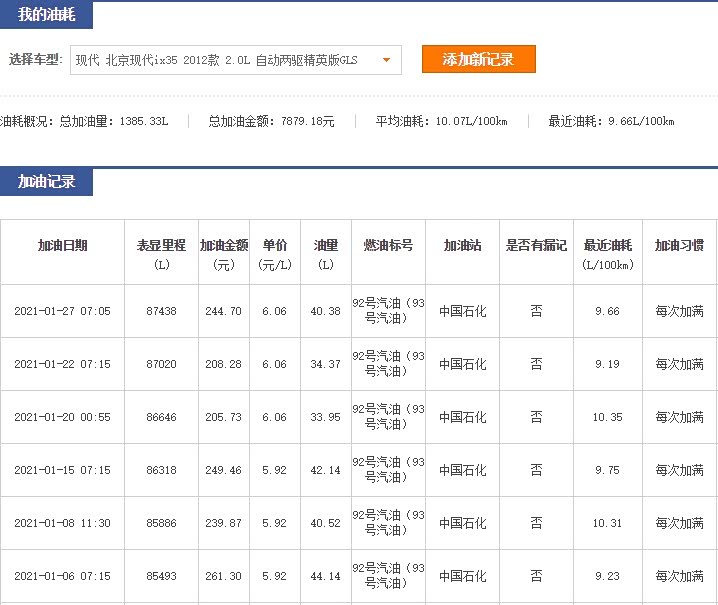Click the 加油日期 column header
The width and height of the screenshot is (718, 605).
click(x=62, y=245)
